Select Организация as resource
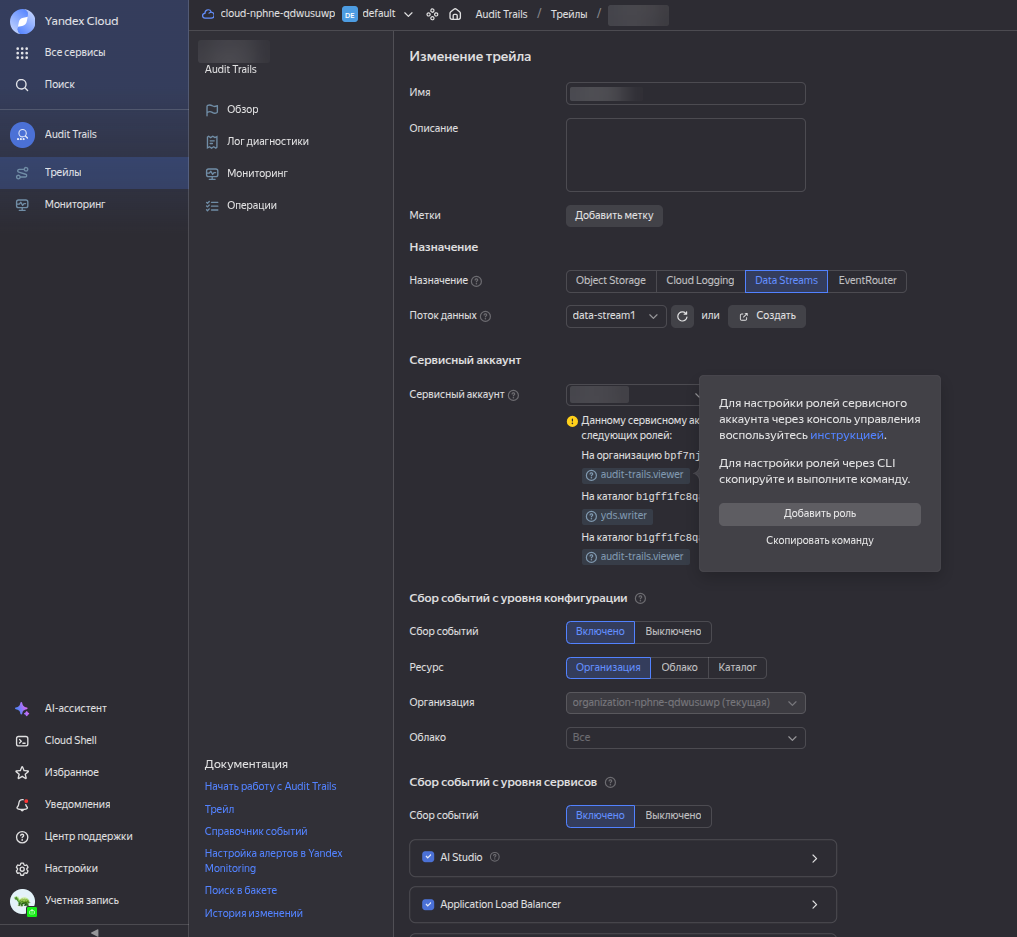Image resolution: width=1017 pixels, height=937 pixels. click(608, 668)
